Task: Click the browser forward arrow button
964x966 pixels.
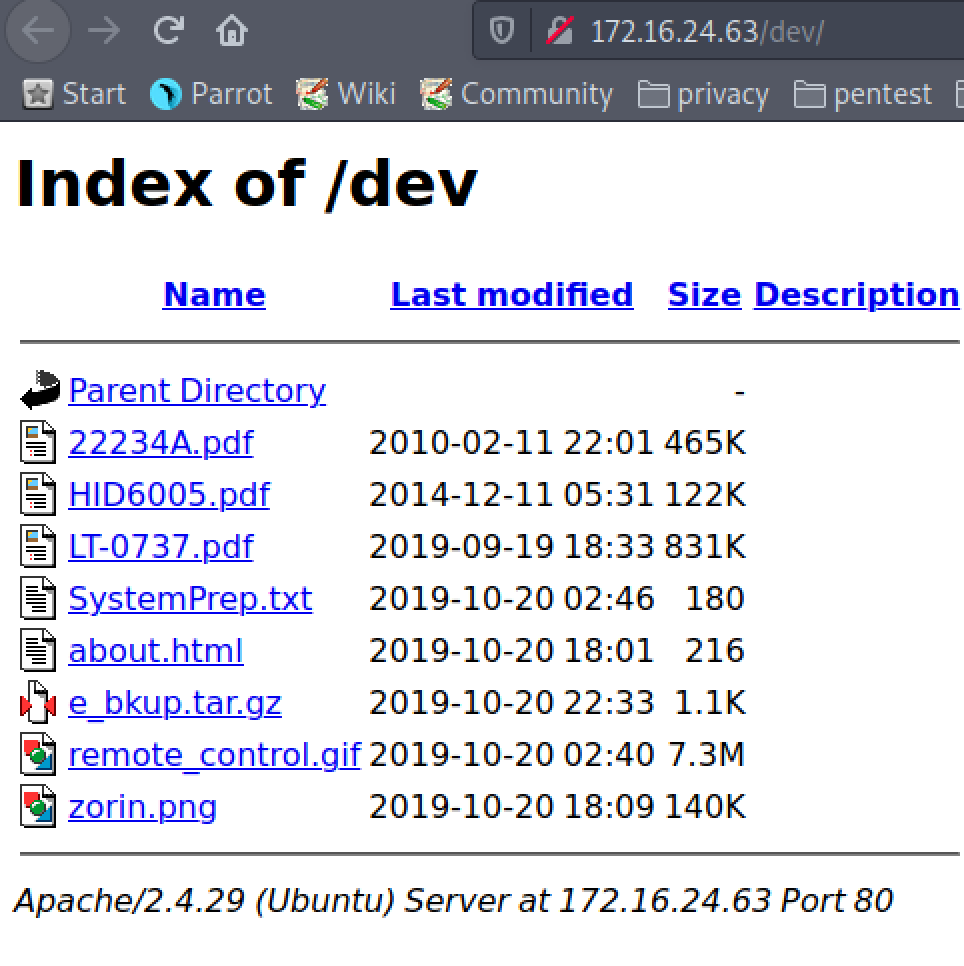Action: pos(104,31)
